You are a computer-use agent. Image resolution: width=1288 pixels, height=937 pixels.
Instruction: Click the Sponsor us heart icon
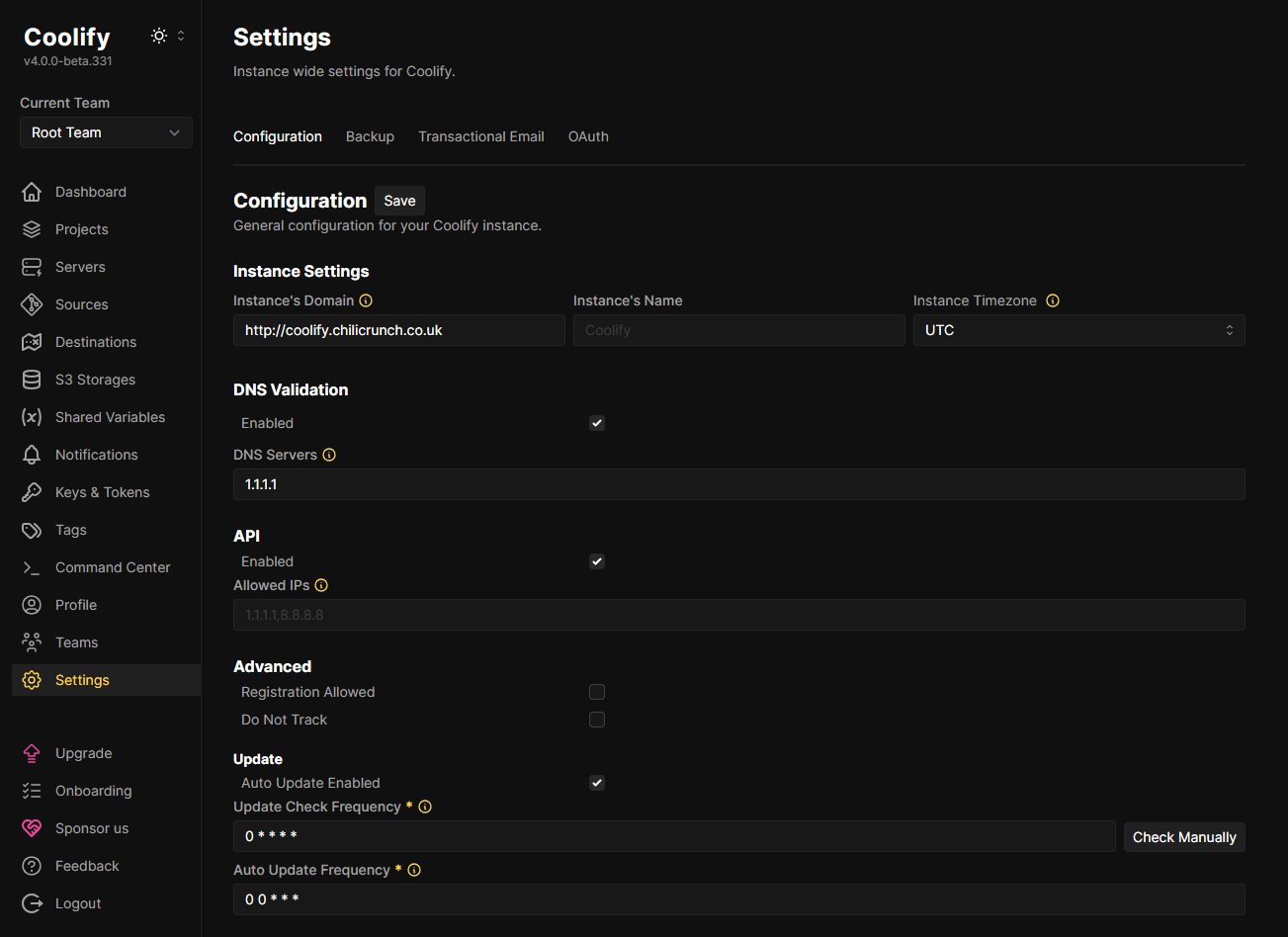click(32, 828)
